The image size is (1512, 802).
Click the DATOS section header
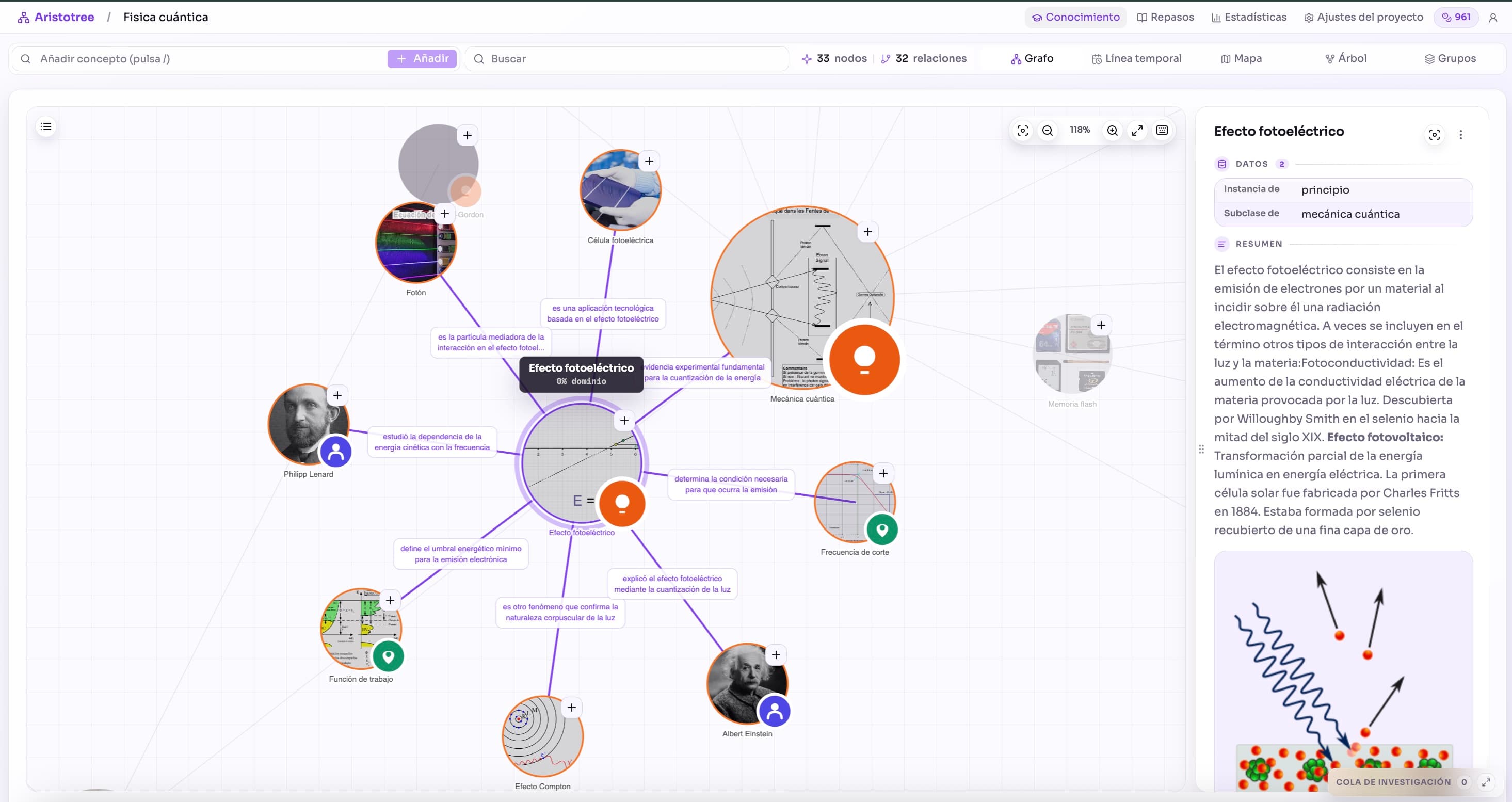1251,165
